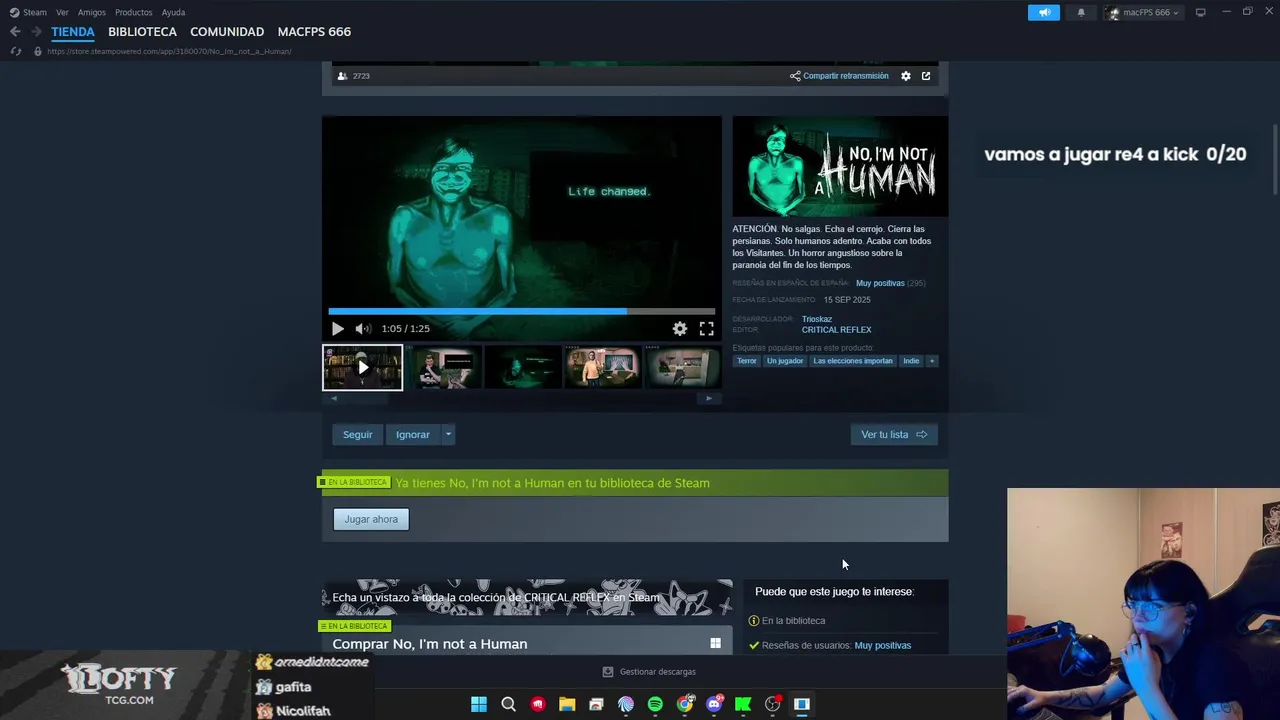Open the notifications bell
This screenshot has width=1280, height=720.
(1081, 12)
